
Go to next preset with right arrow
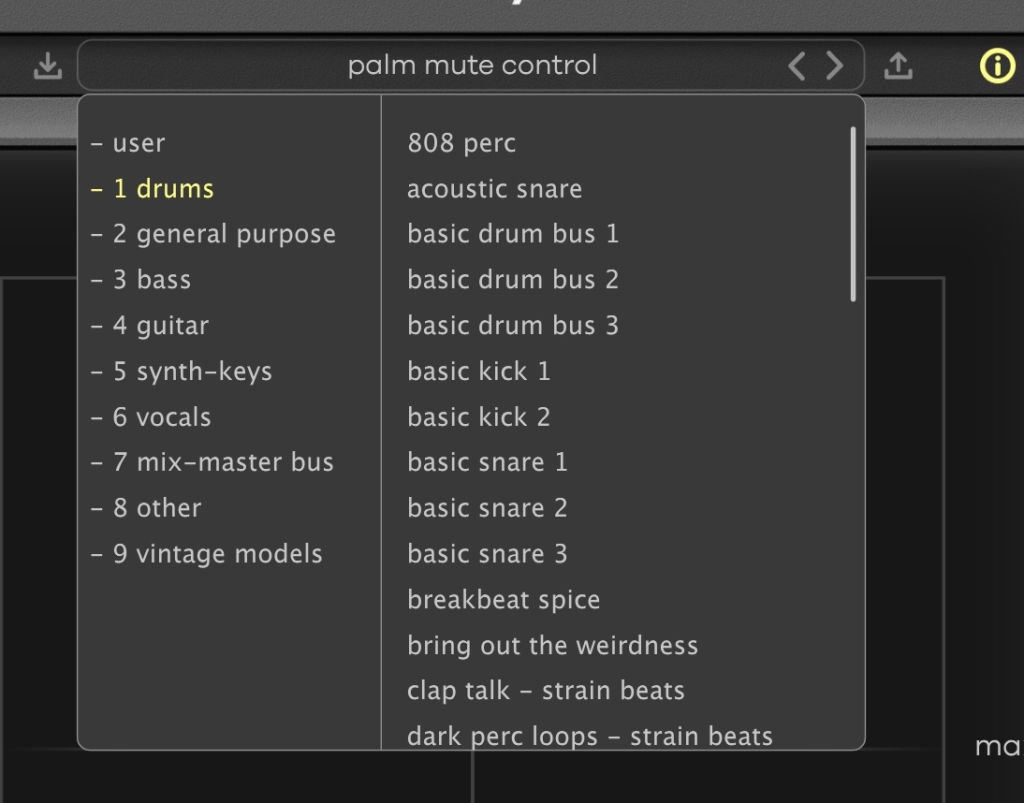coord(834,66)
